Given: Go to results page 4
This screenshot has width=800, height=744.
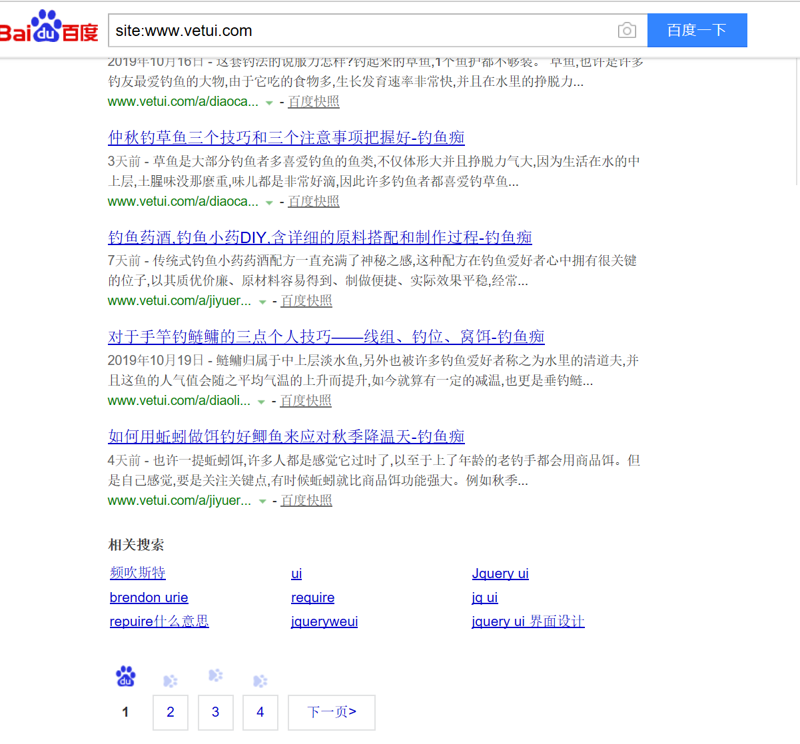Looking at the screenshot, I should point(260,712).
